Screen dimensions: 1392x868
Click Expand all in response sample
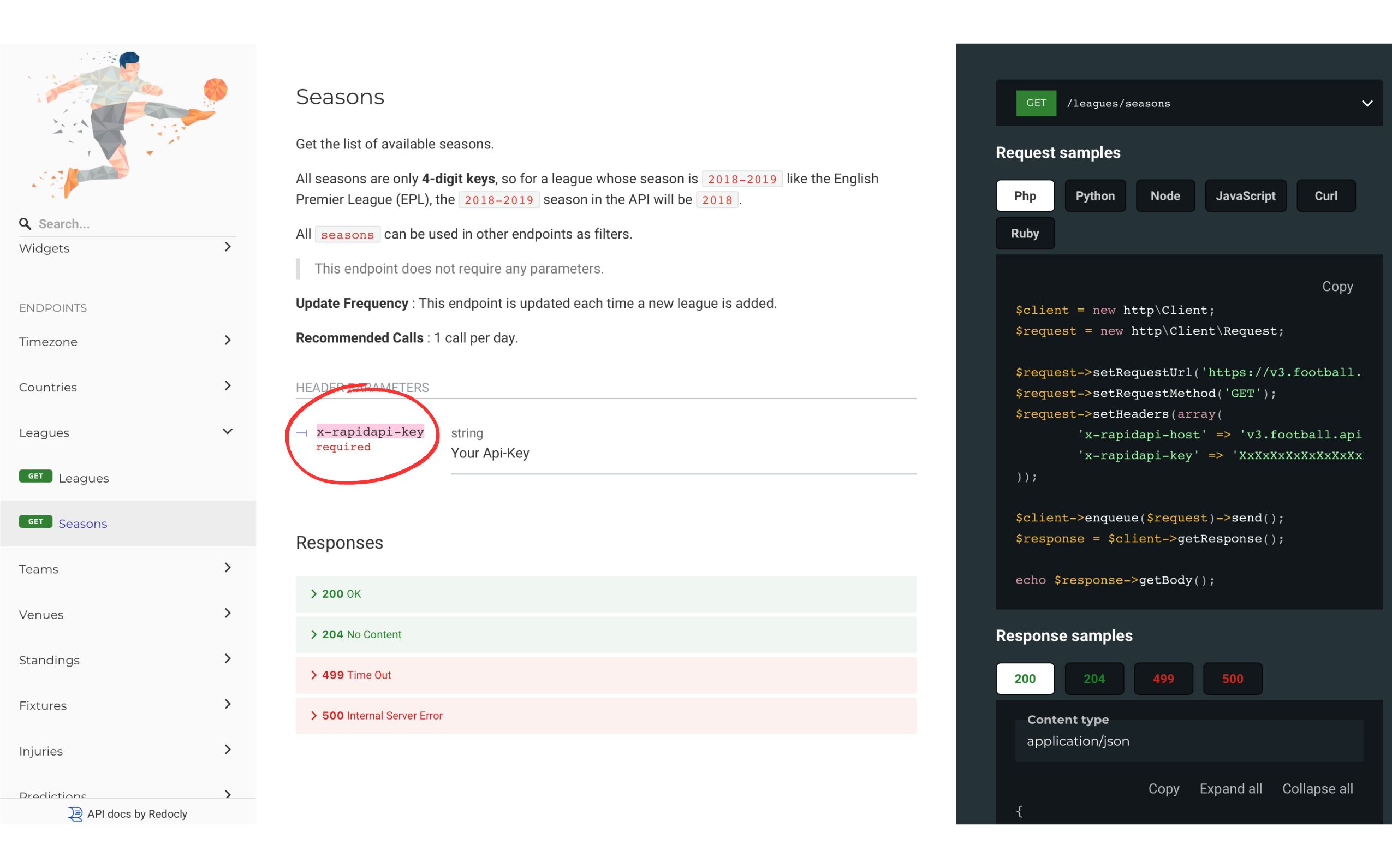coord(1231,789)
